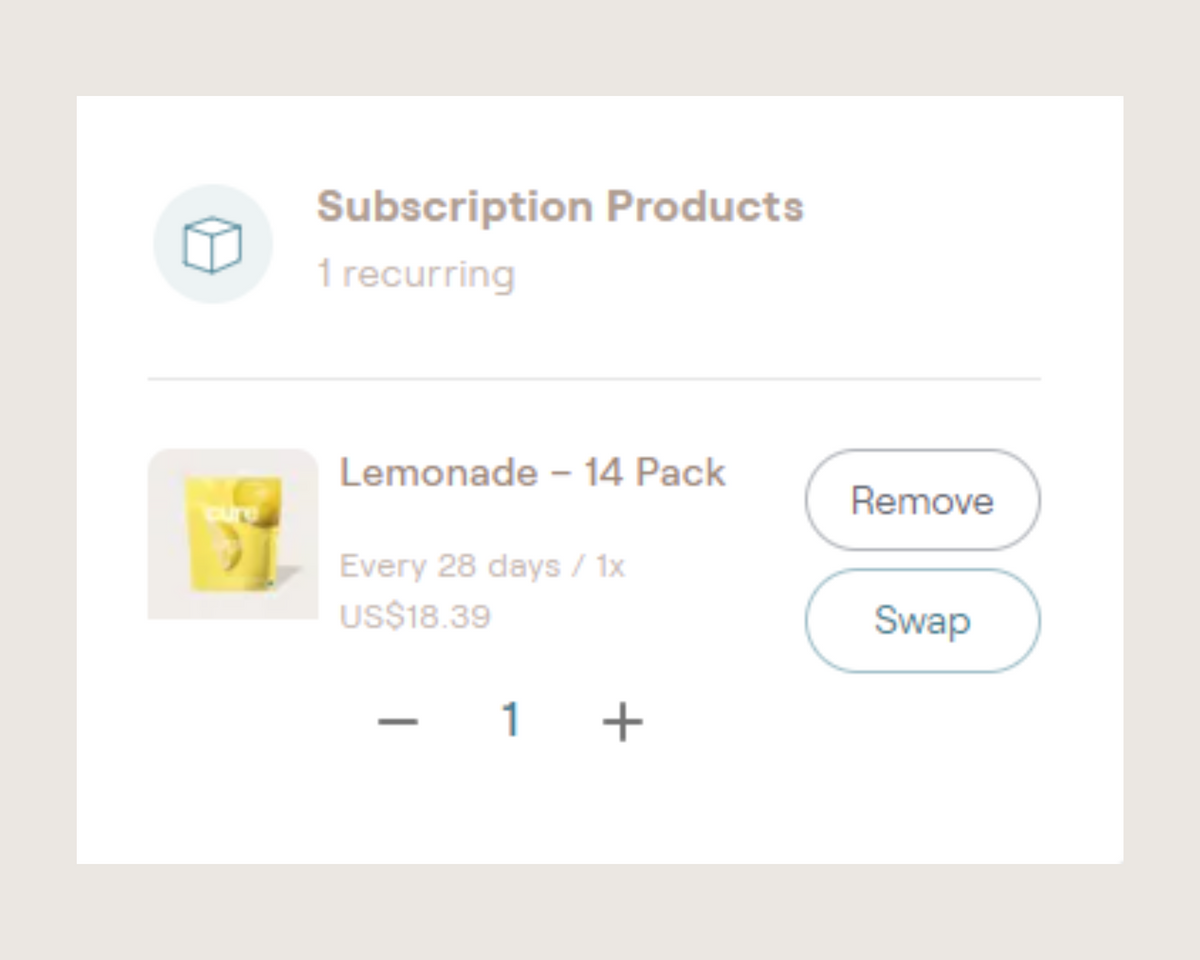The height and width of the screenshot is (960, 1200).
Task: Select the quantity value 1
Action: click(x=511, y=720)
